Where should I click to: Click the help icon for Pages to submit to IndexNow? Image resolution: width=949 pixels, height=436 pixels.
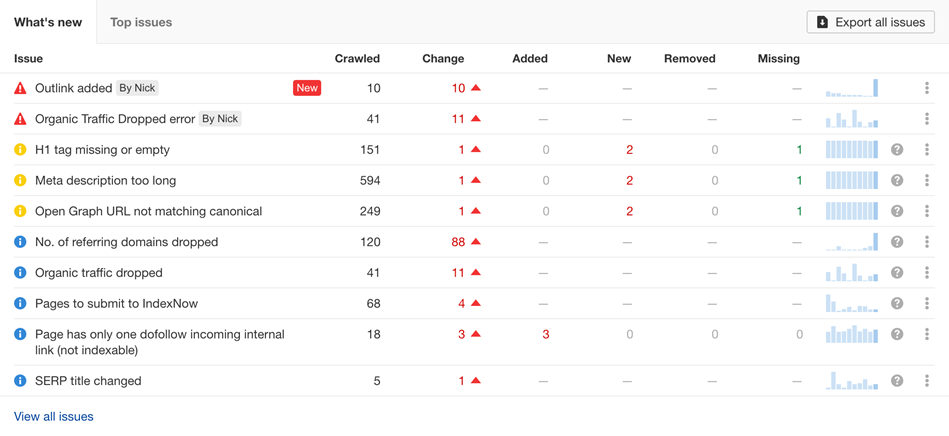click(897, 303)
